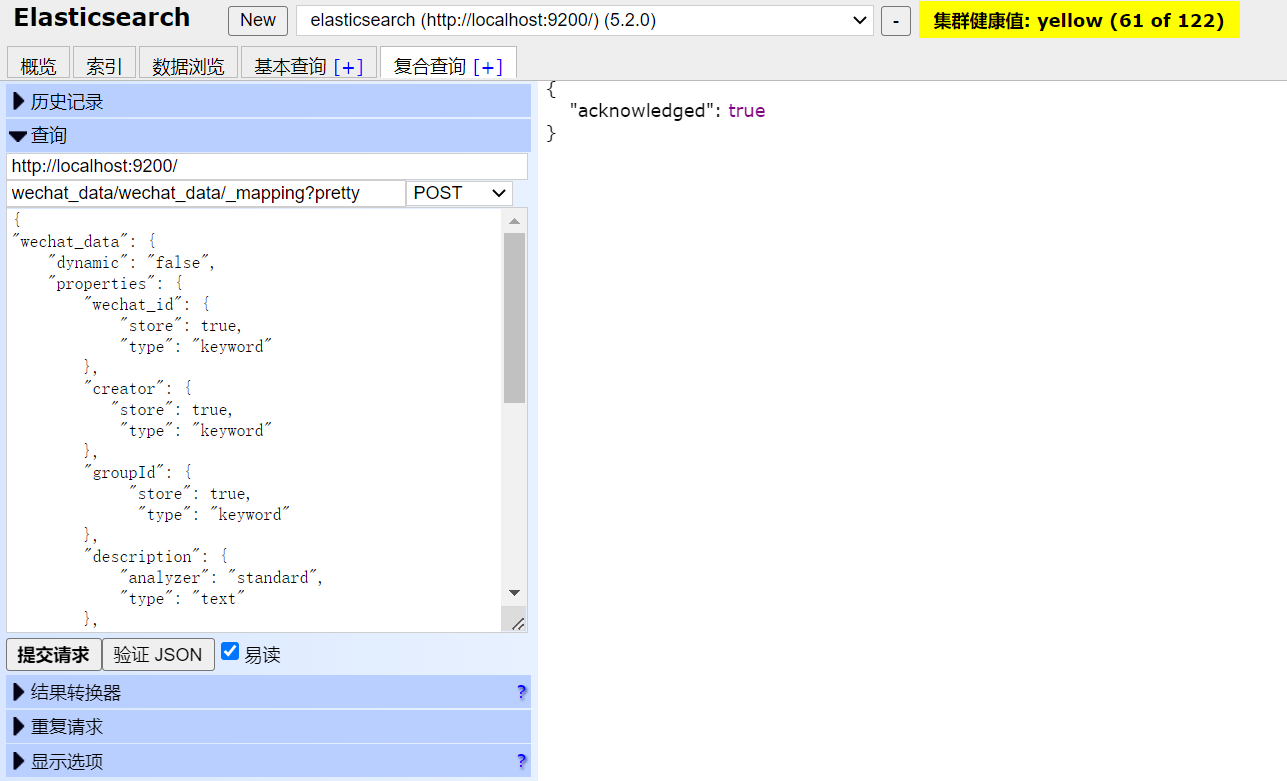Open the elasticsearch cluster selection dropdown
Viewport: 1287px width, 781px height.
click(x=585, y=20)
